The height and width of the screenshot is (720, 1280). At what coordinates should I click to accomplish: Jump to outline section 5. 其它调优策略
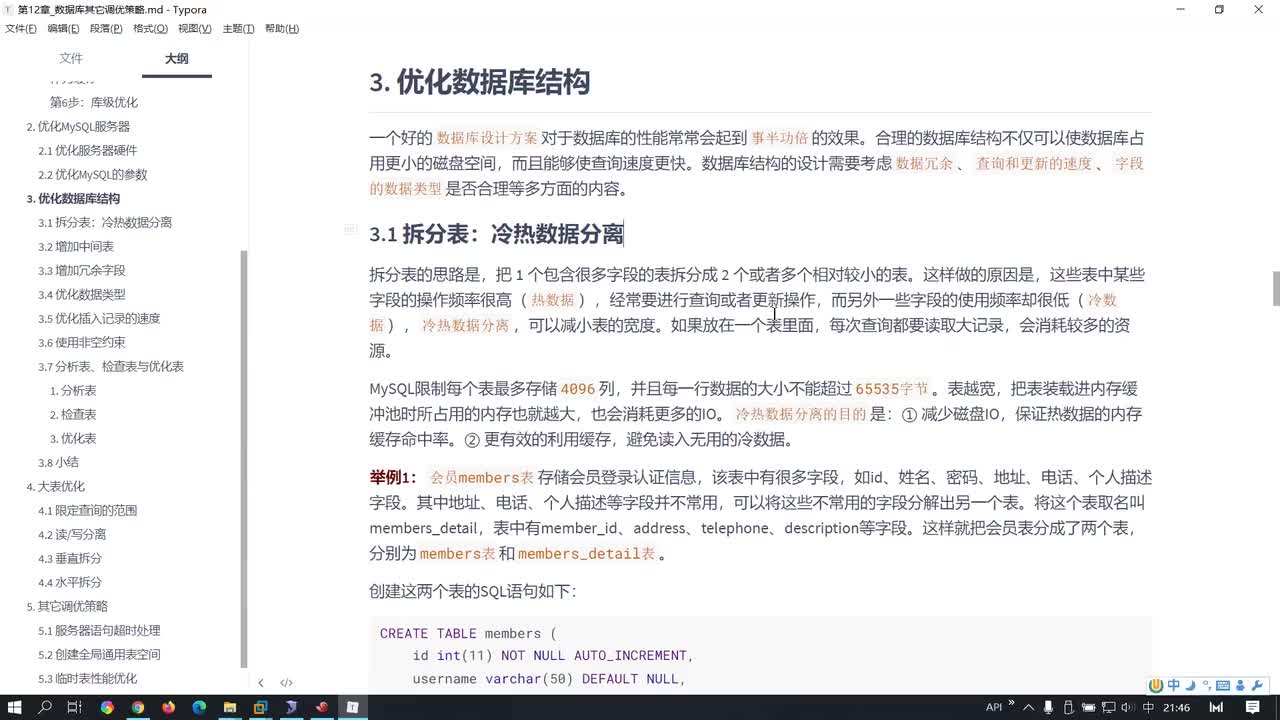pyautogui.click(x=67, y=606)
